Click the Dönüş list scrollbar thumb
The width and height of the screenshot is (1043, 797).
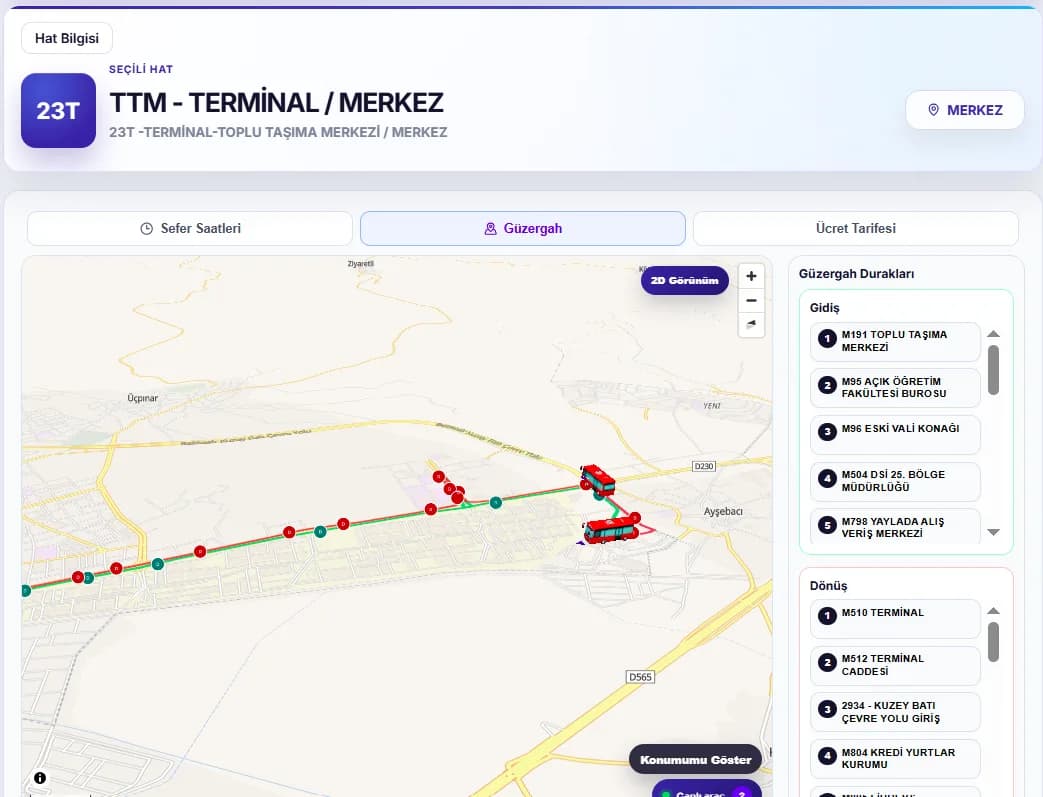pyautogui.click(x=993, y=642)
